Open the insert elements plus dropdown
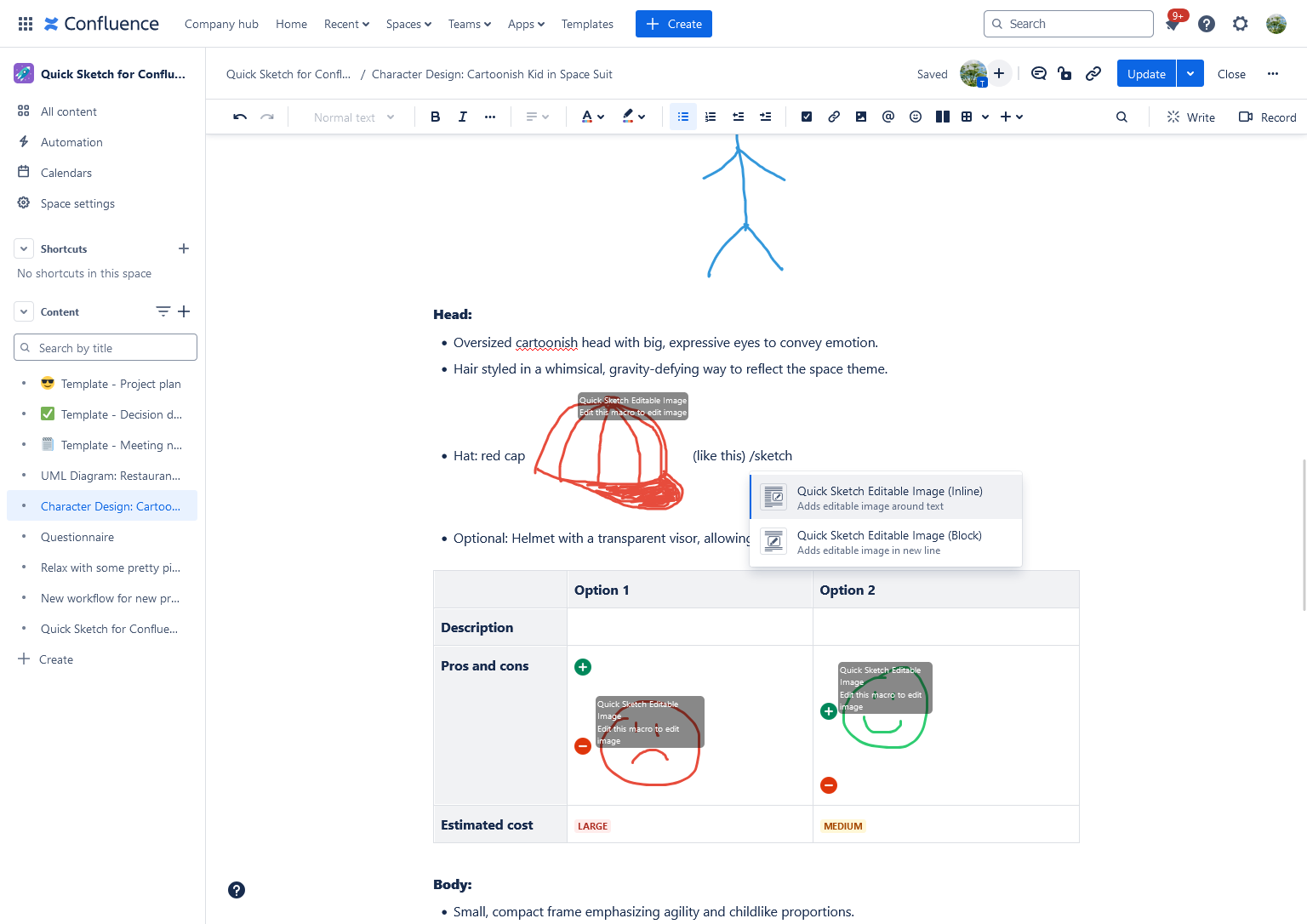This screenshot has height=924, width=1307. [1011, 117]
